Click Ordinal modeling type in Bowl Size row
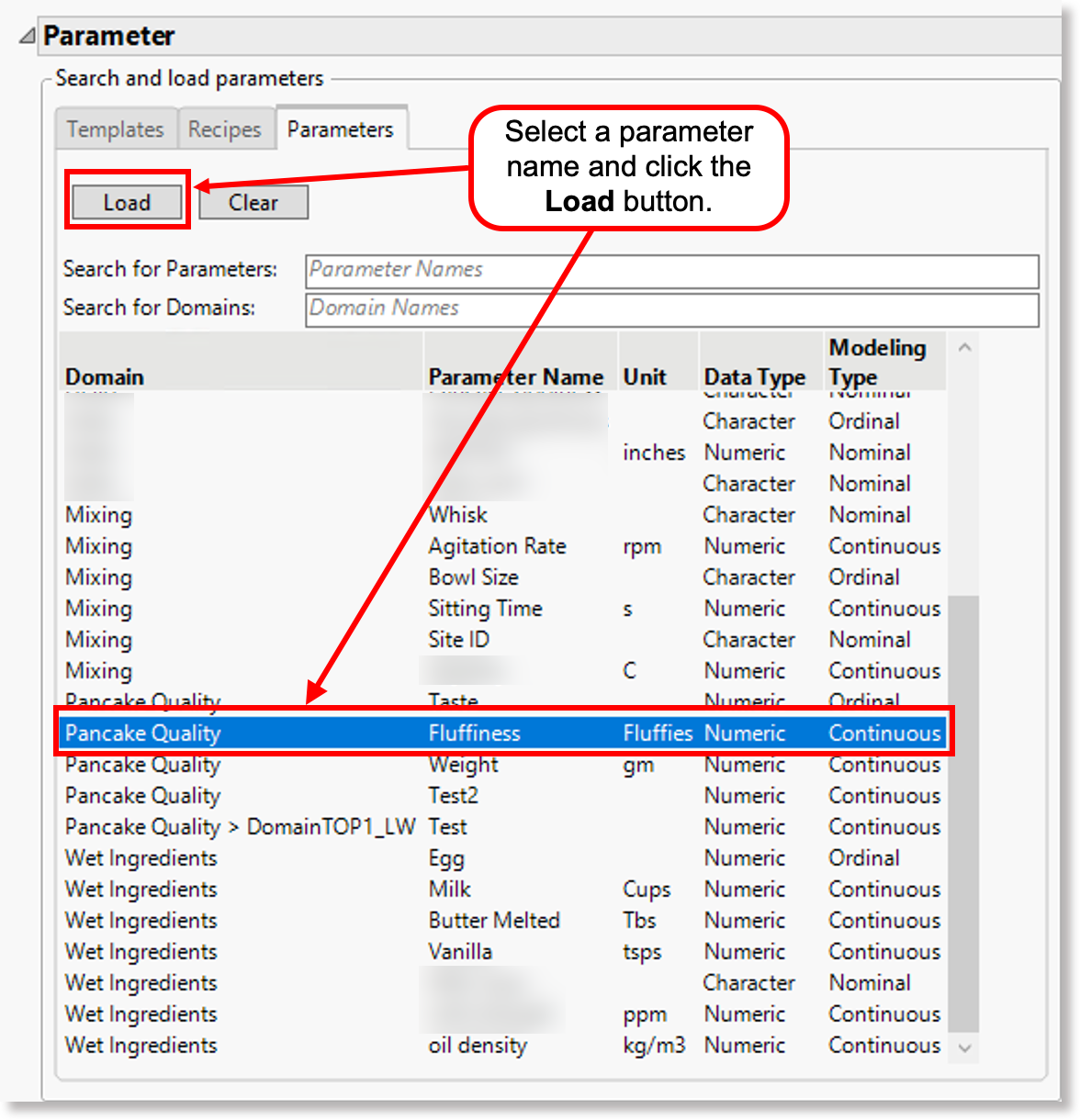This screenshot has height=1120, width=1080. pos(864,577)
